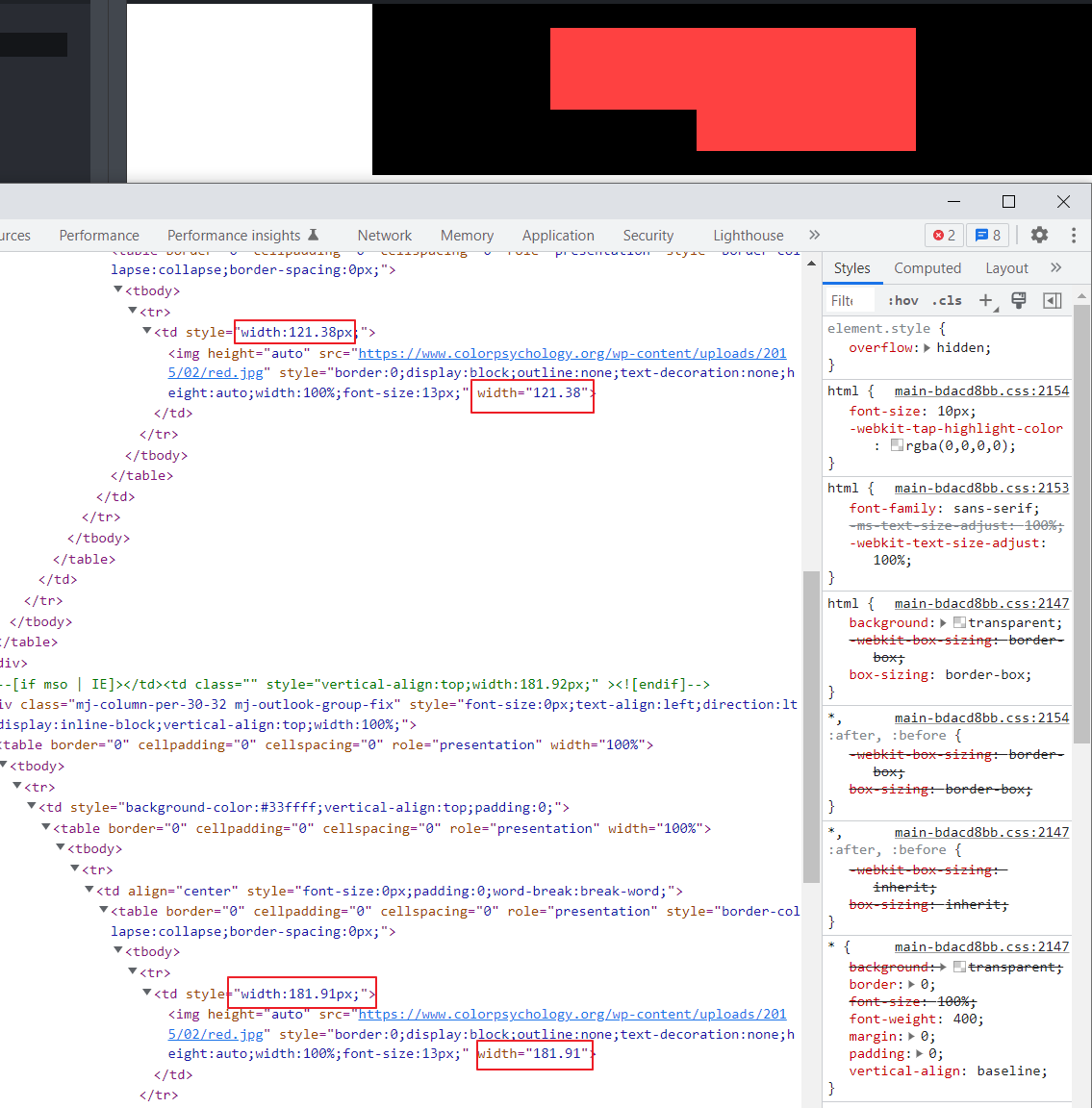Open main-bdacd8bb.css:2154 stylesheet link
Viewport: 1092px width, 1108px height.
[981, 390]
